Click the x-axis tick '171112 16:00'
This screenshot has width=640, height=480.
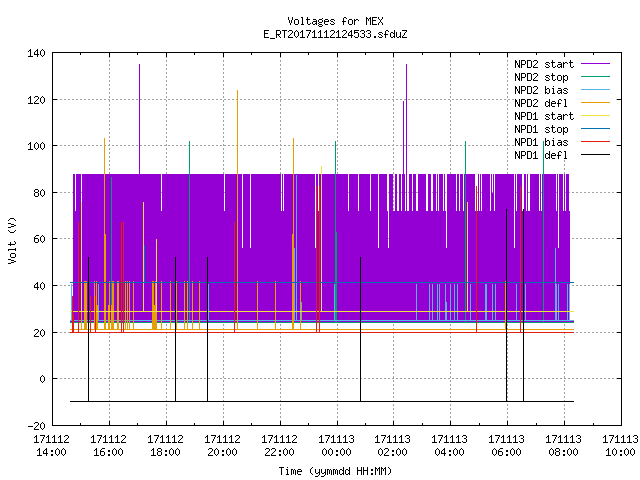(x=109, y=446)
